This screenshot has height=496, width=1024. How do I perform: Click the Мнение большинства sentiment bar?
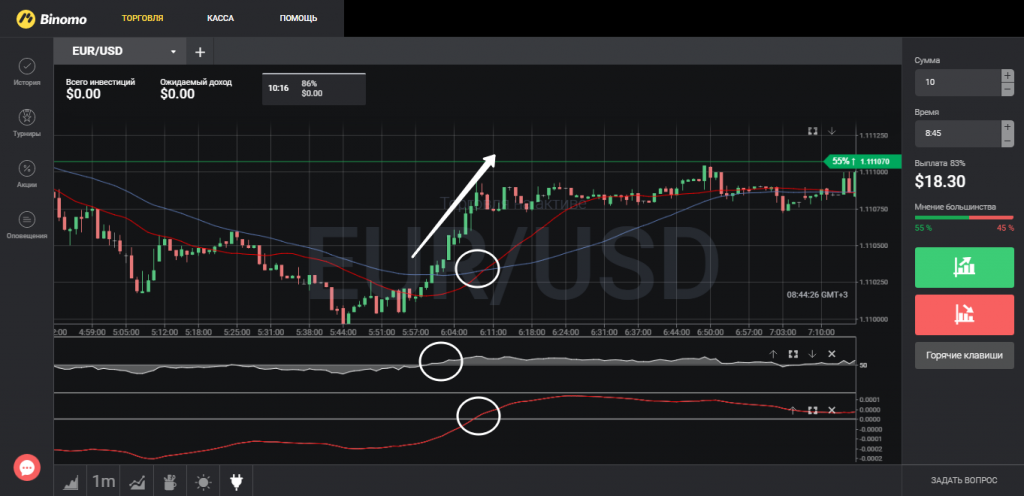[x=964, y=217]
